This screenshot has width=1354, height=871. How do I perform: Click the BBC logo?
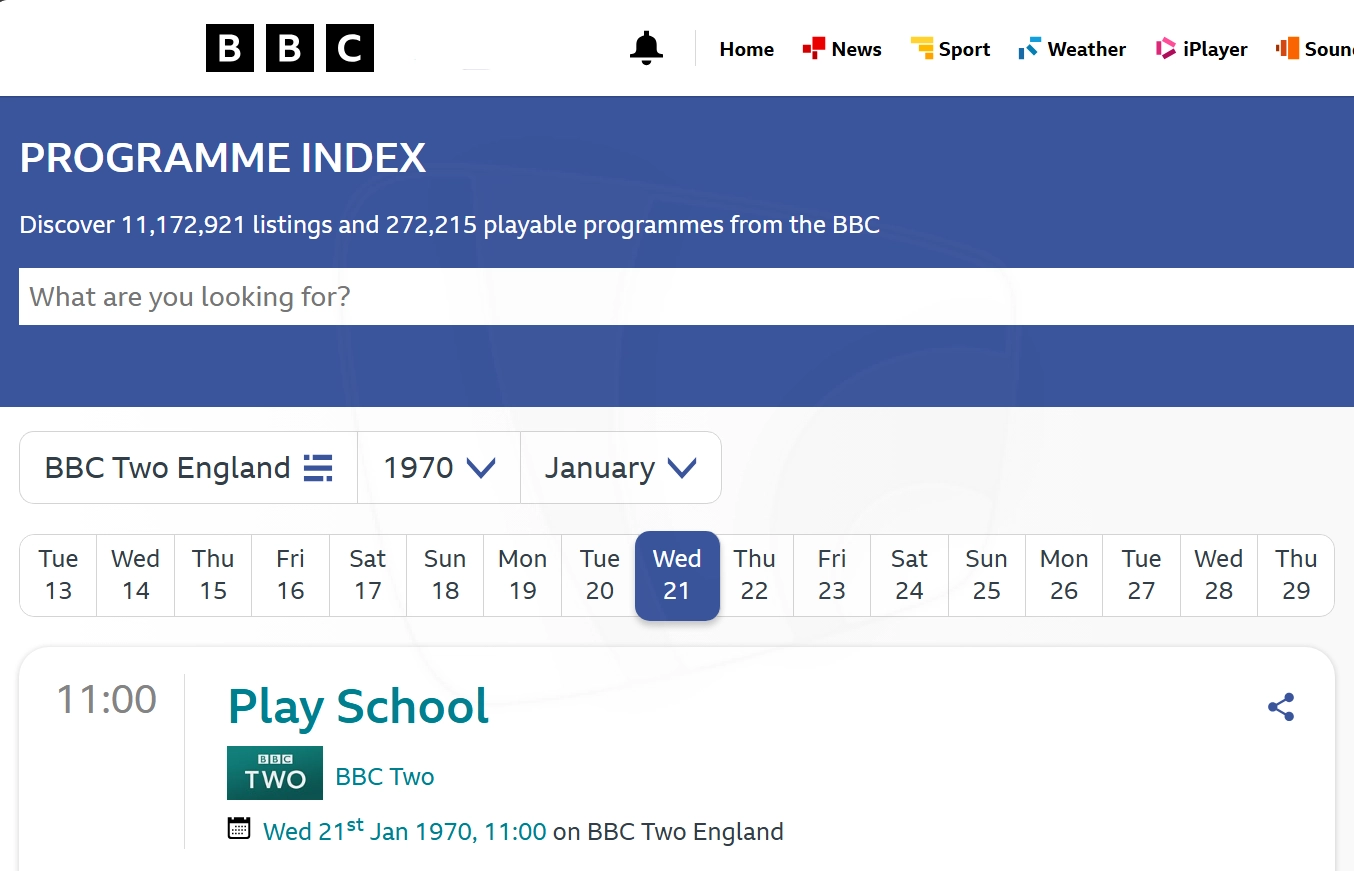[290, 48]
